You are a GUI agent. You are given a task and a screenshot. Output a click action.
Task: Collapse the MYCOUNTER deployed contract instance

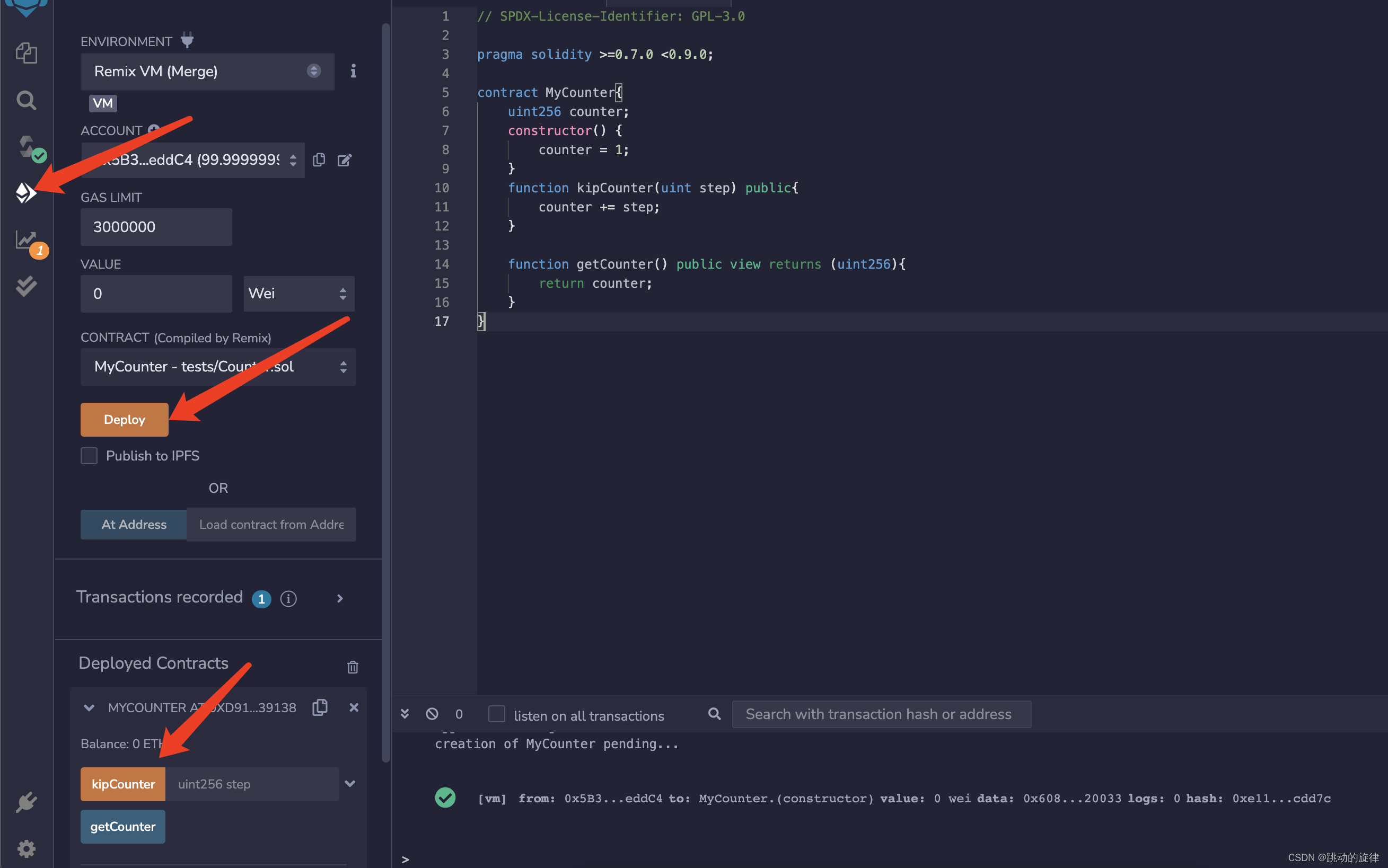pos(89,708)
